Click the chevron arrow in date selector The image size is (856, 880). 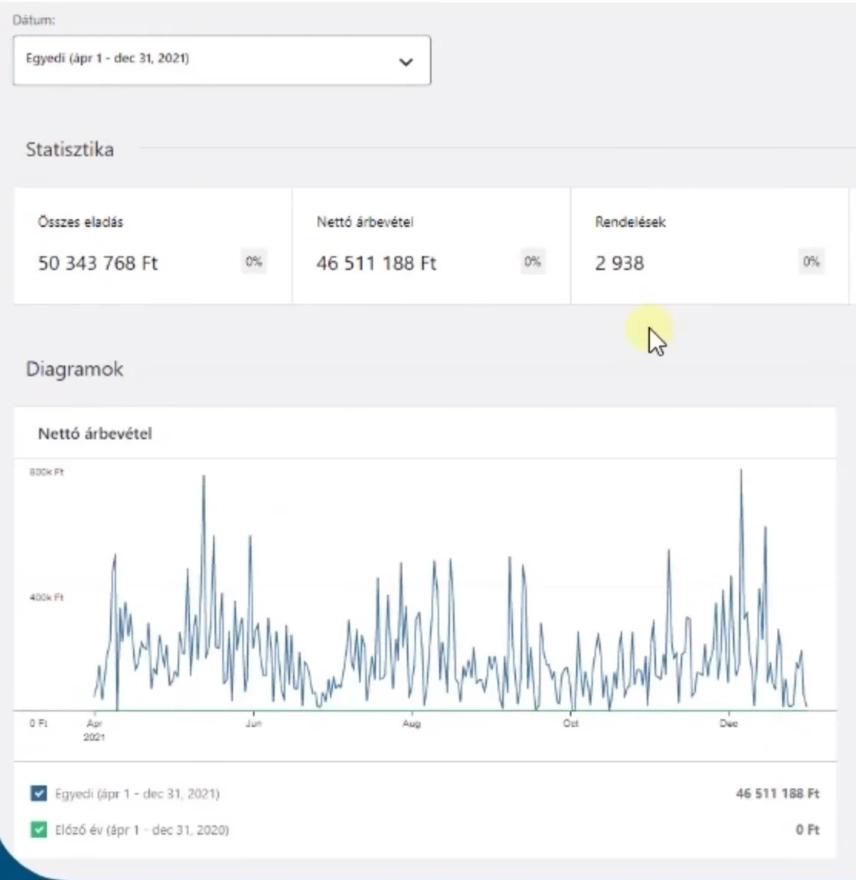pos(405,62)
